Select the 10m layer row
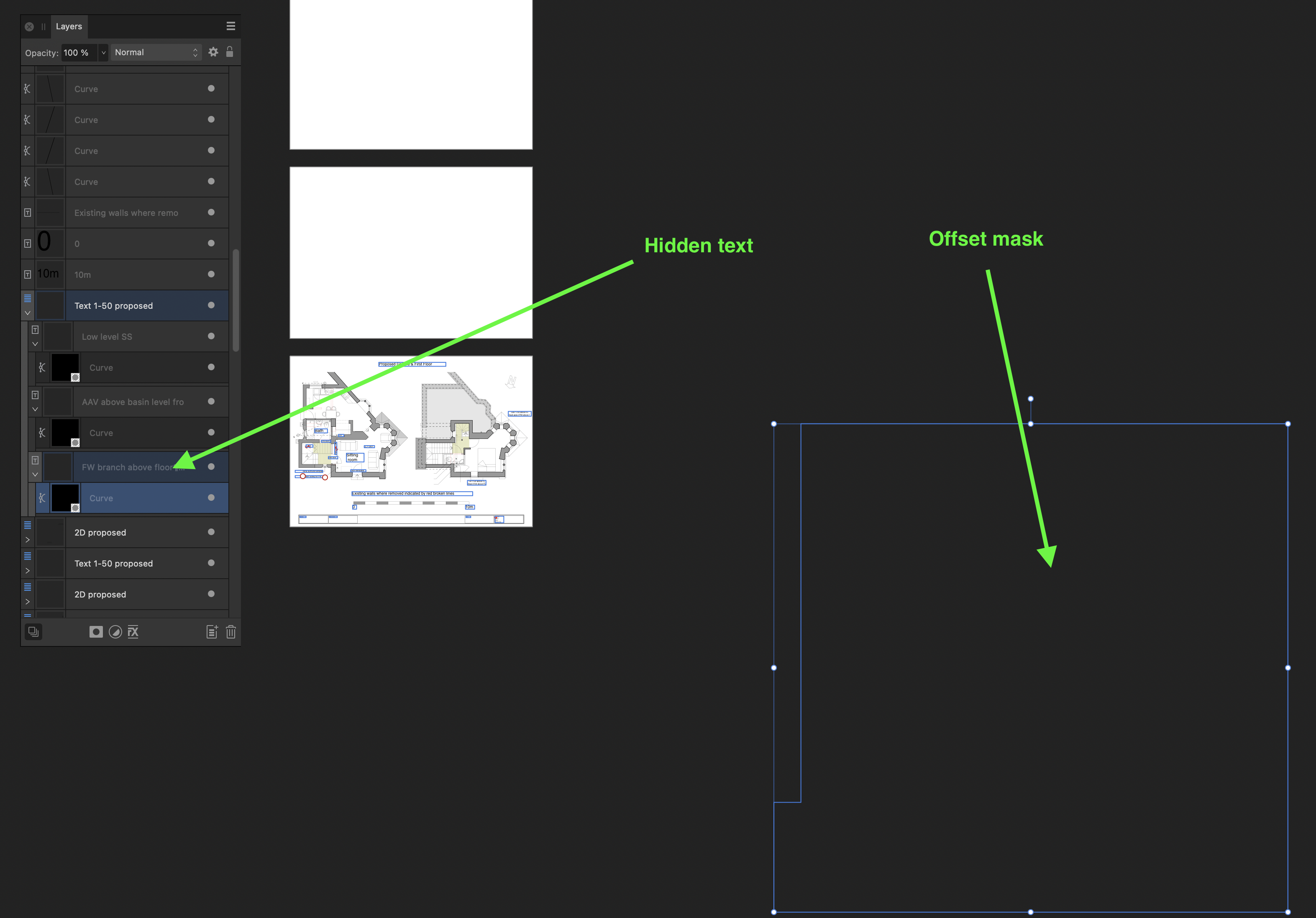This screenshot has width=1316, height=918. point(125,274)
